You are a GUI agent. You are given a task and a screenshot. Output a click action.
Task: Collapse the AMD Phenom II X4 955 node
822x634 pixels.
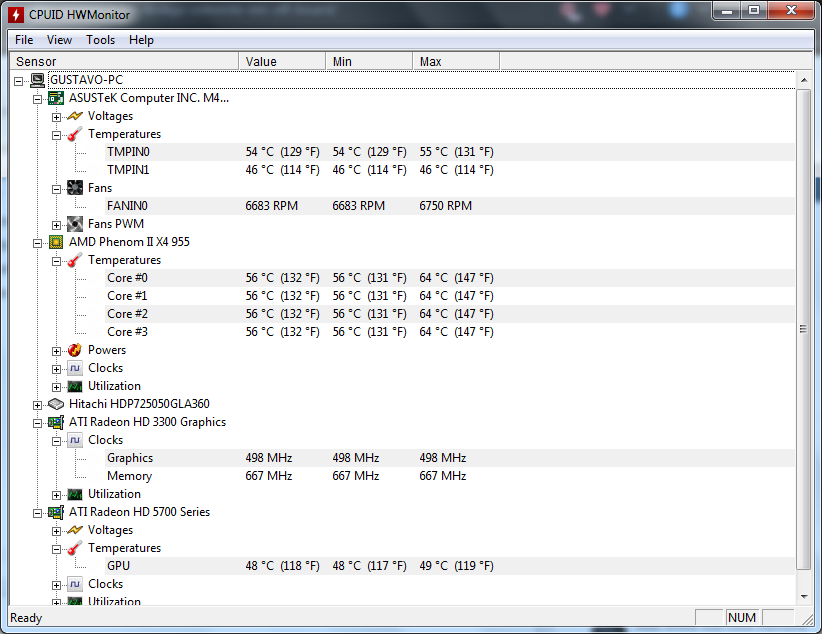pos(38,243)
